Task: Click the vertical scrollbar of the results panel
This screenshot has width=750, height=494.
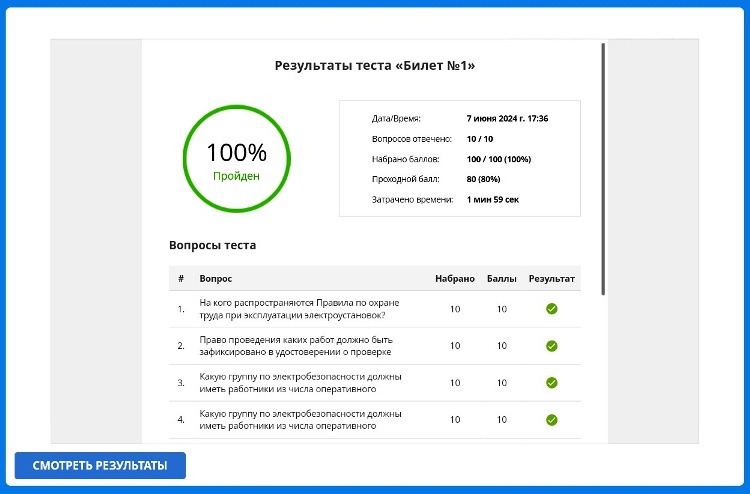Action: pos(603,168)
